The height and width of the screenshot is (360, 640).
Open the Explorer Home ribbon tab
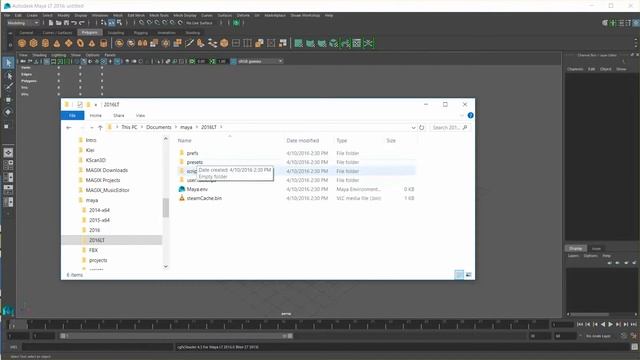click(x=96, y=116)
